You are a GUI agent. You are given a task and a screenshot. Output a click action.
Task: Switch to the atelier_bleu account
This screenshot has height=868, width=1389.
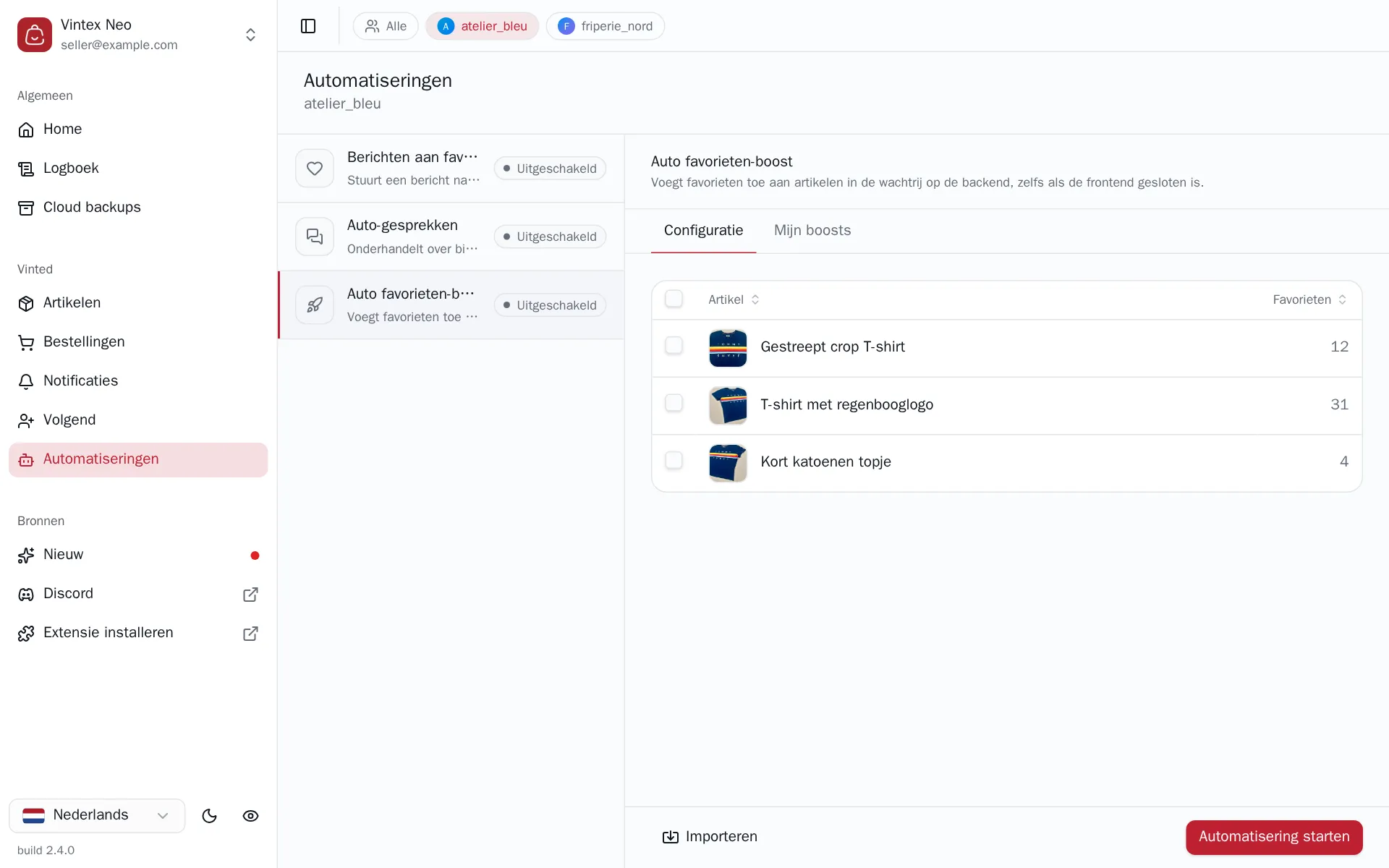coord(482,26)
